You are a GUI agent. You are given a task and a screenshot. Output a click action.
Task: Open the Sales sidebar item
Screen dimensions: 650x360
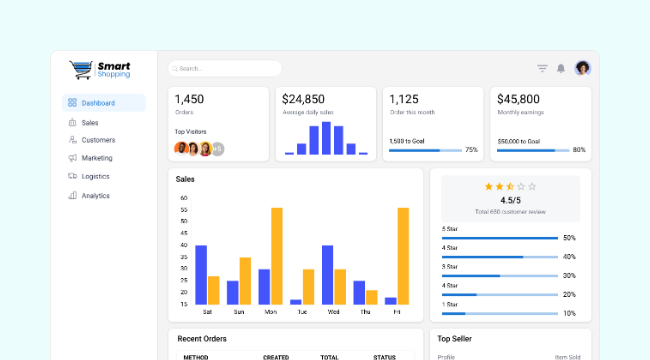click(x=90, y=123)
